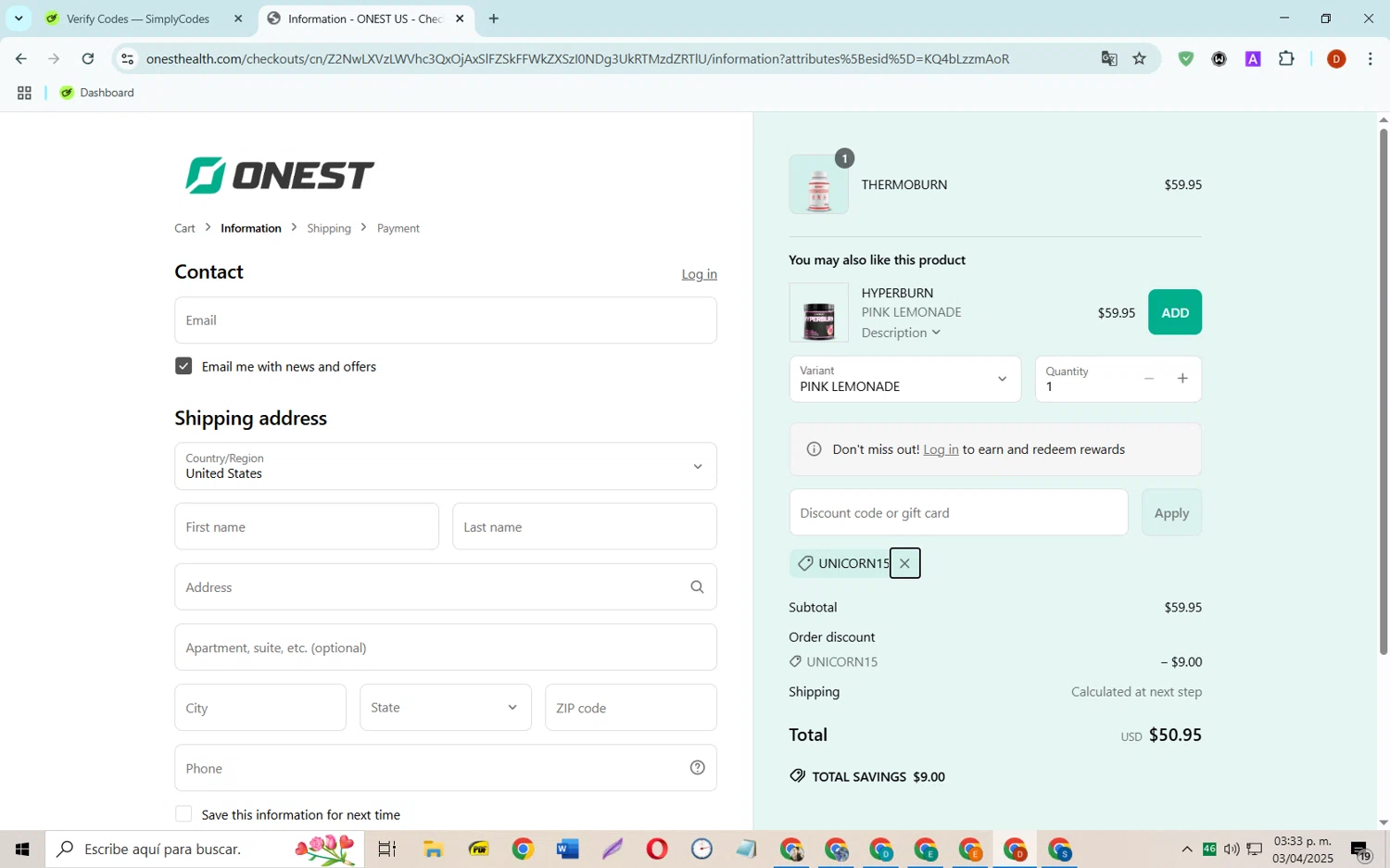This screenshot has height=868, width=1390.
Task: Open the tab search dropdown arrow
Action: [x=18, y=19]
